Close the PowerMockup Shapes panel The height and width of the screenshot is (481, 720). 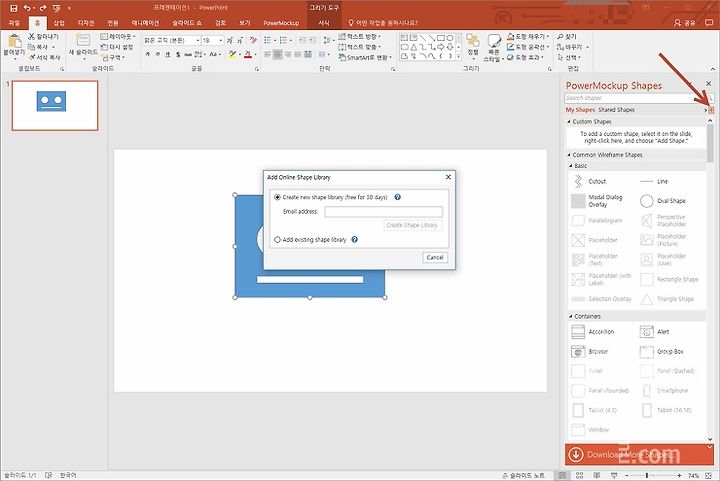pos(709,84)
